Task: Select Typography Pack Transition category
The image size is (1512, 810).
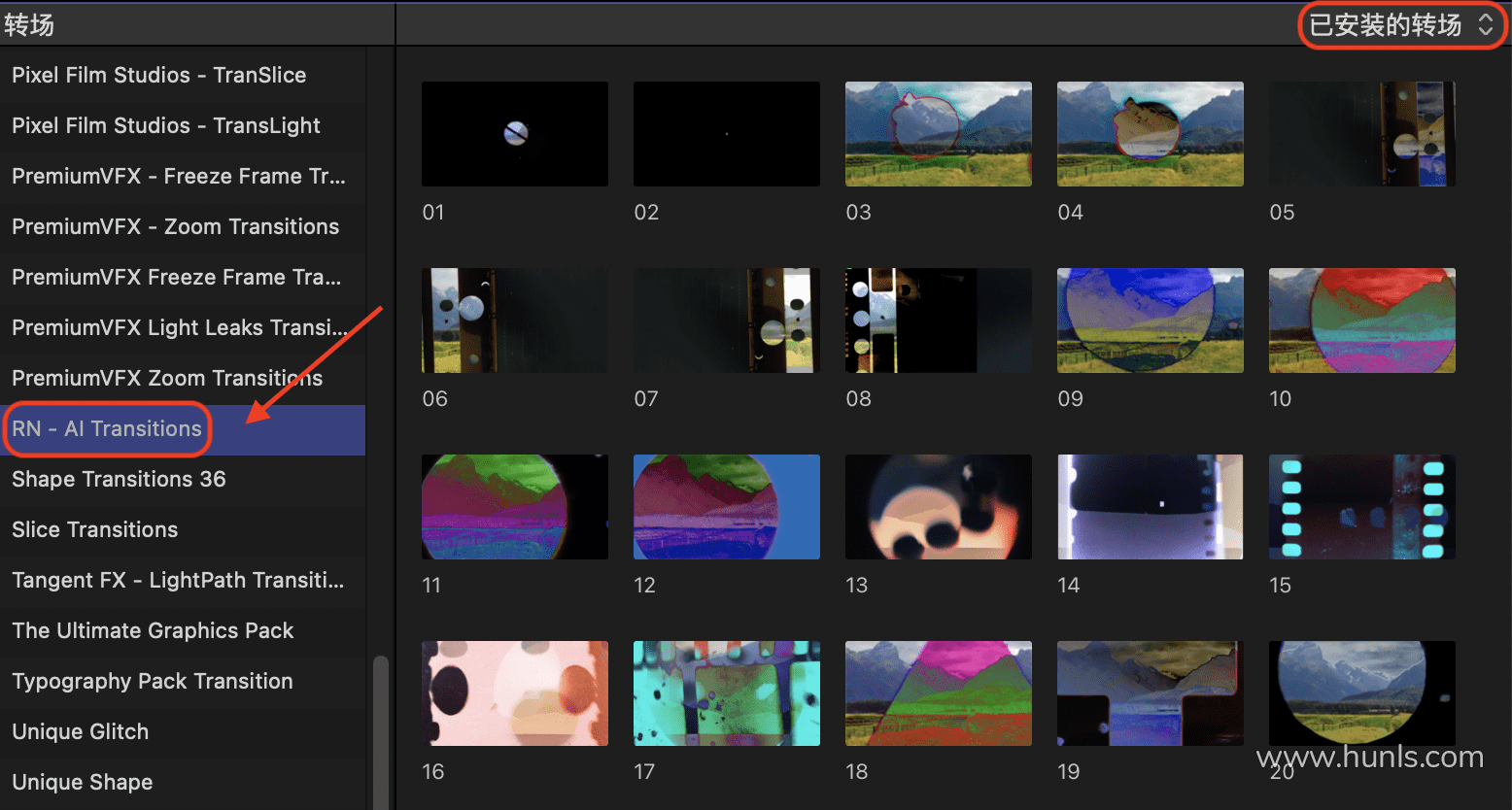Action: click(183, 682)
